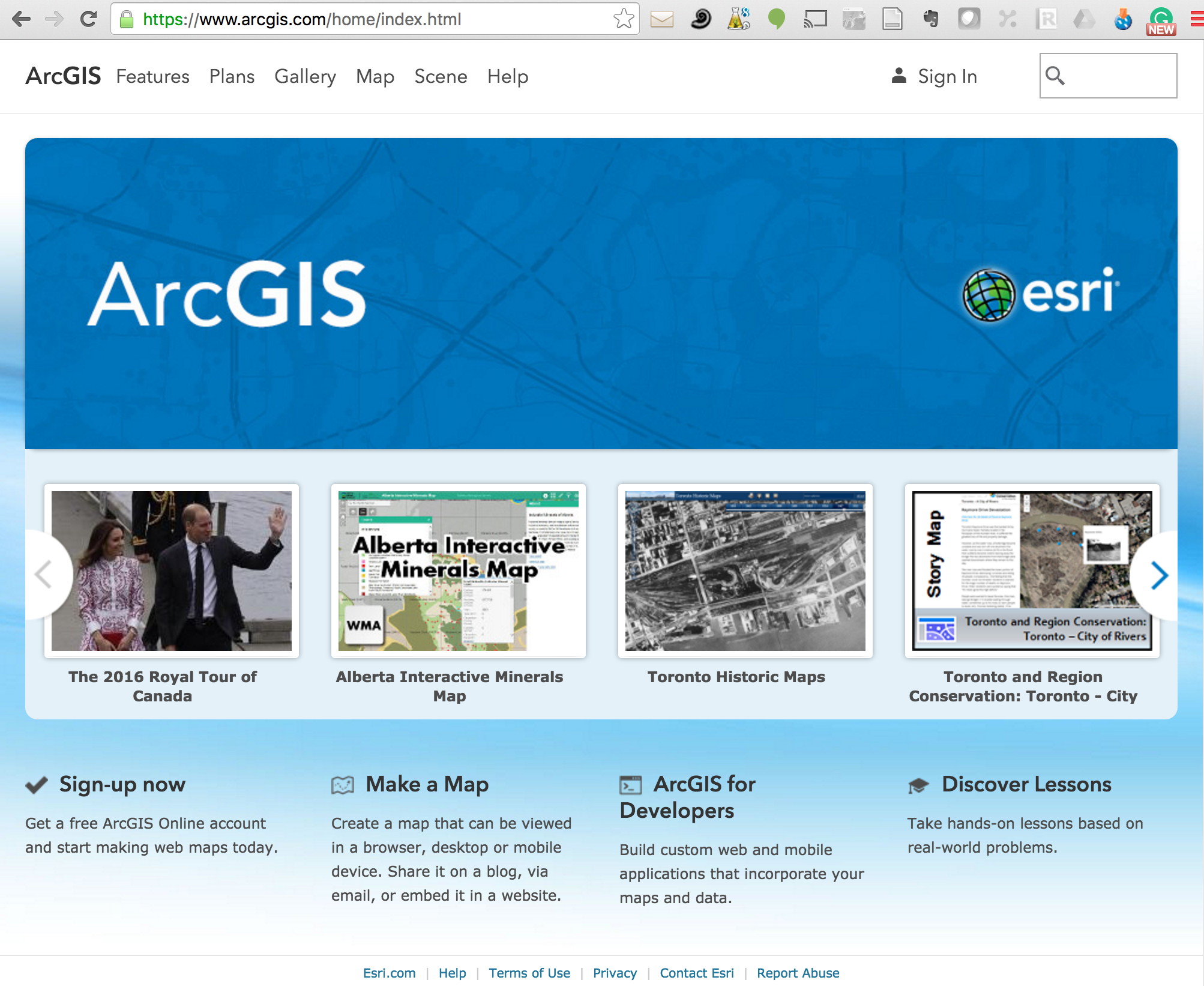Click the Discover Lessons heading
The height and width of the screenshot is (986, 1204).
point(1026,784)
